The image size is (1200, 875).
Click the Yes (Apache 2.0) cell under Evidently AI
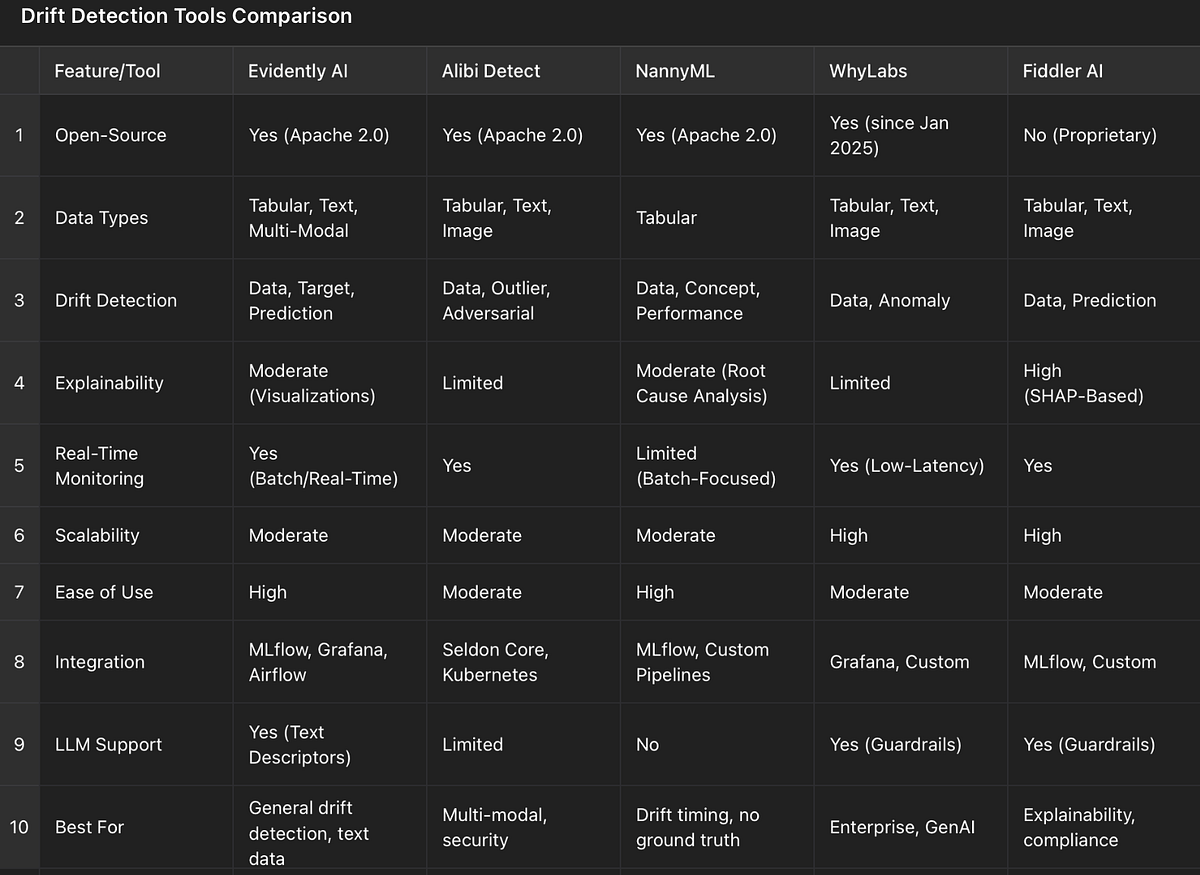click(318, 135)
